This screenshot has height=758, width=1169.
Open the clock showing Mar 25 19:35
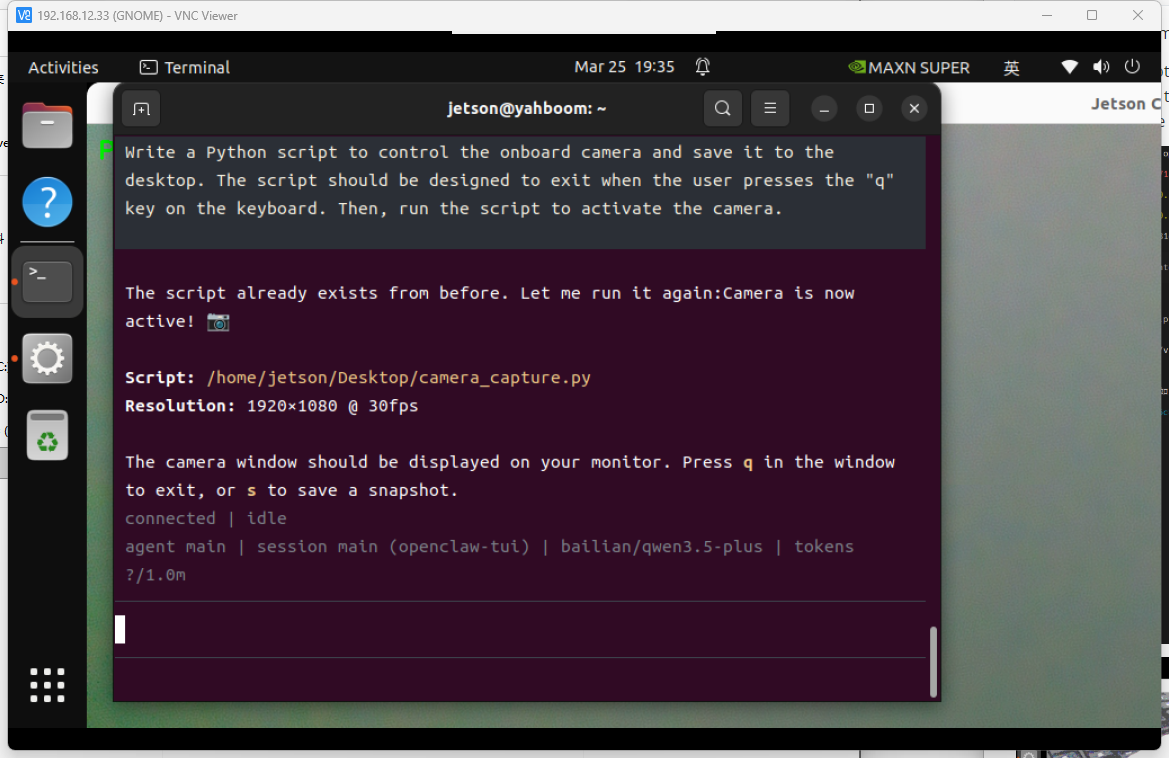tap(624, 67)
